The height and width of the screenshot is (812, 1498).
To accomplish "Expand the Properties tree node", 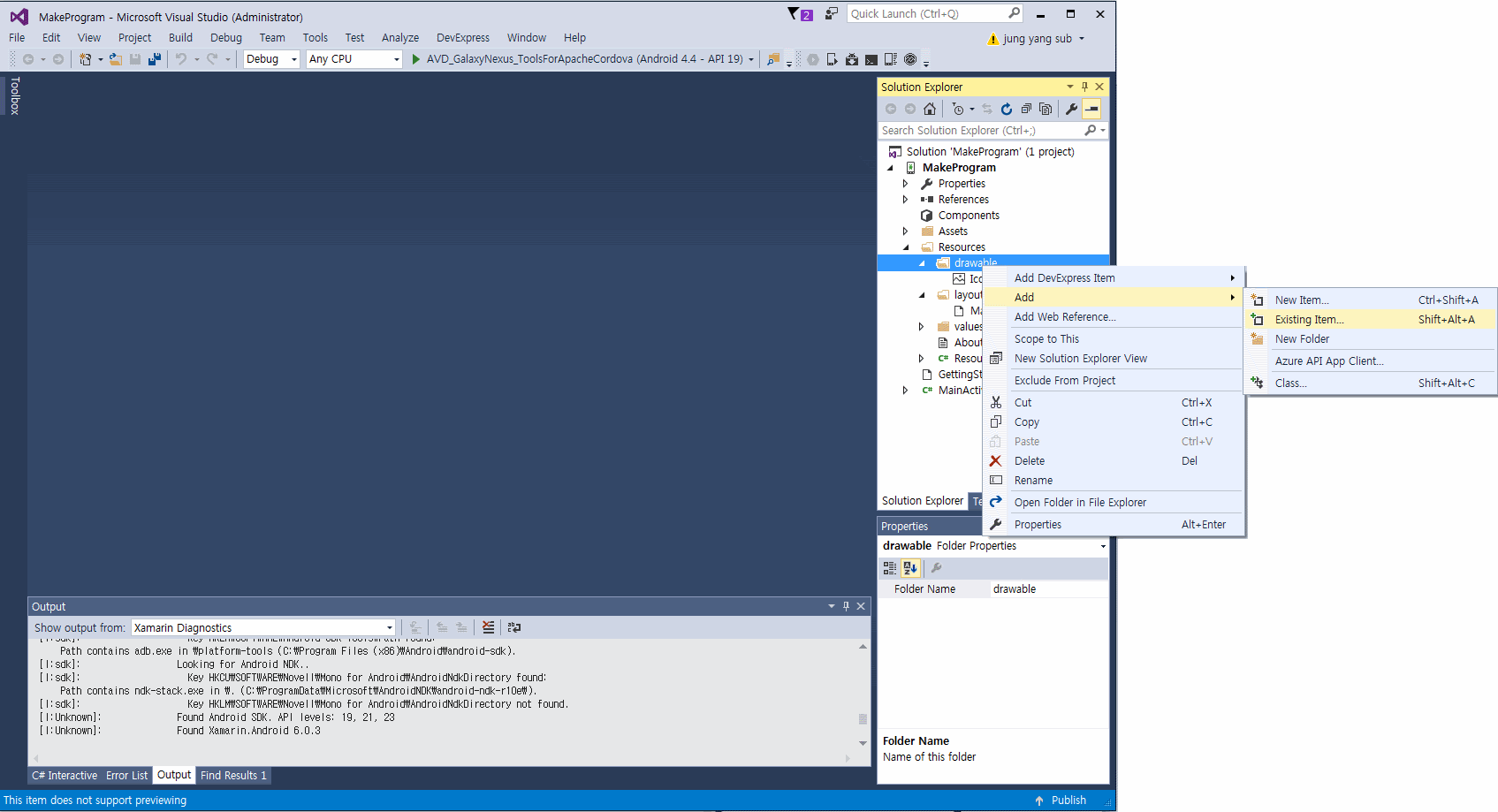I will pyautogui.click(x=905, y=184).
